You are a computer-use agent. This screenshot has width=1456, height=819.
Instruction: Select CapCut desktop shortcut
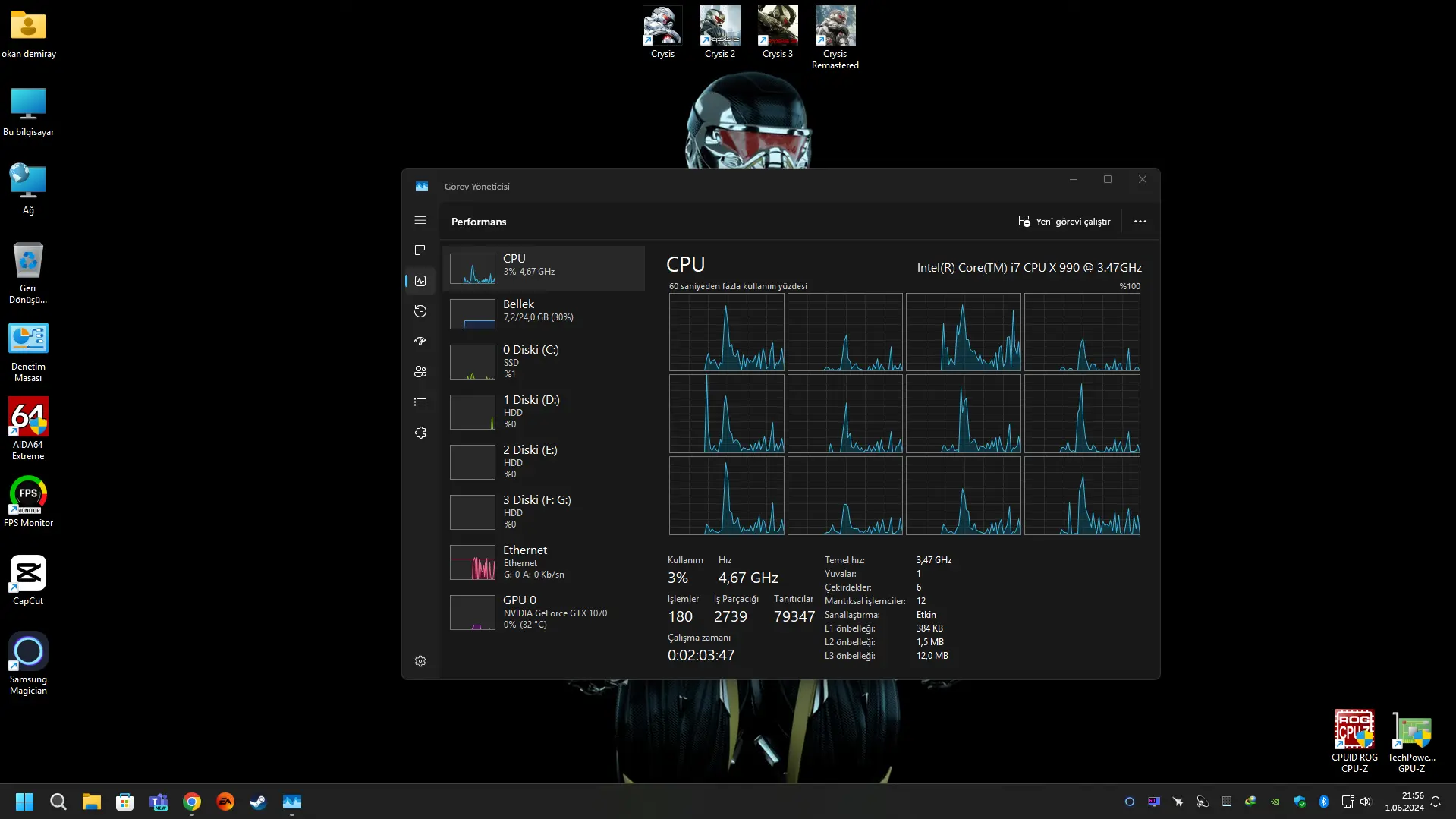click(x=28, y=581)
